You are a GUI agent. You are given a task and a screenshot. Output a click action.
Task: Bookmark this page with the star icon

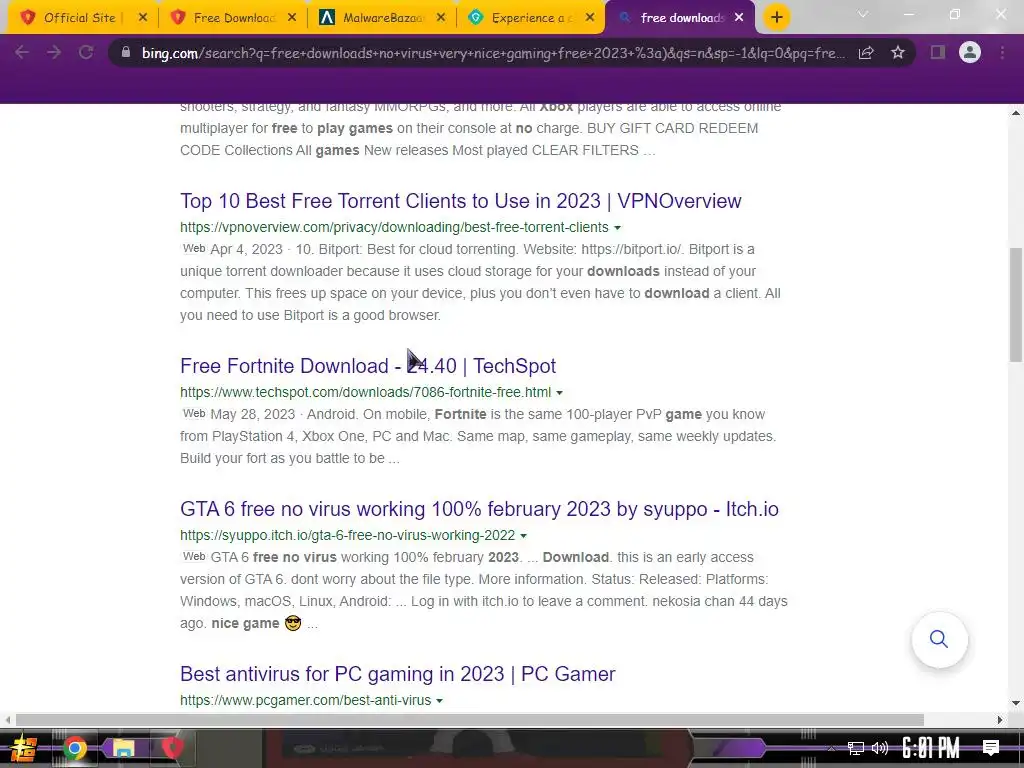(x=898, y=52)
